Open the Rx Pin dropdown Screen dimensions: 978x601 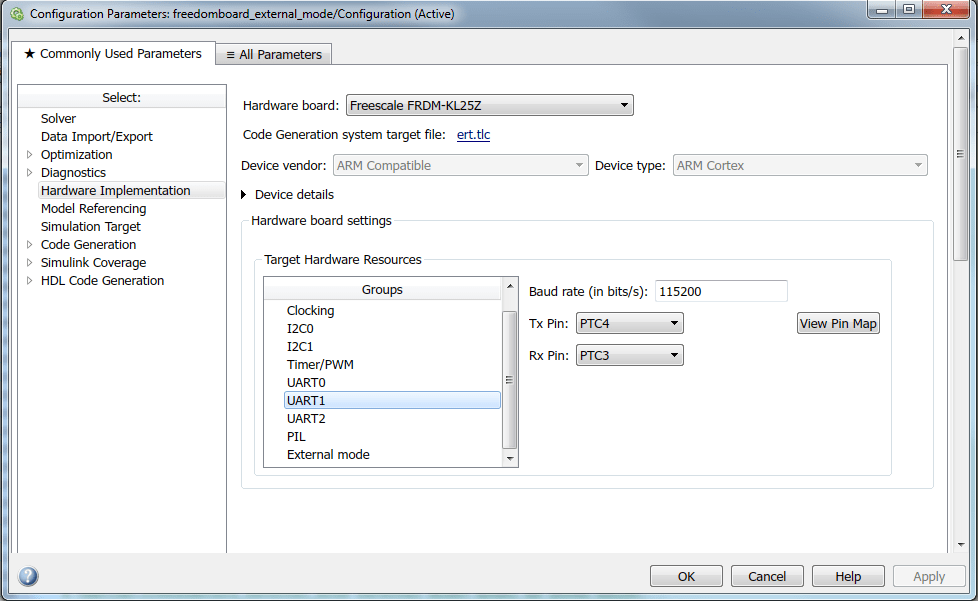pyautogui.click(x=630, y=355)
